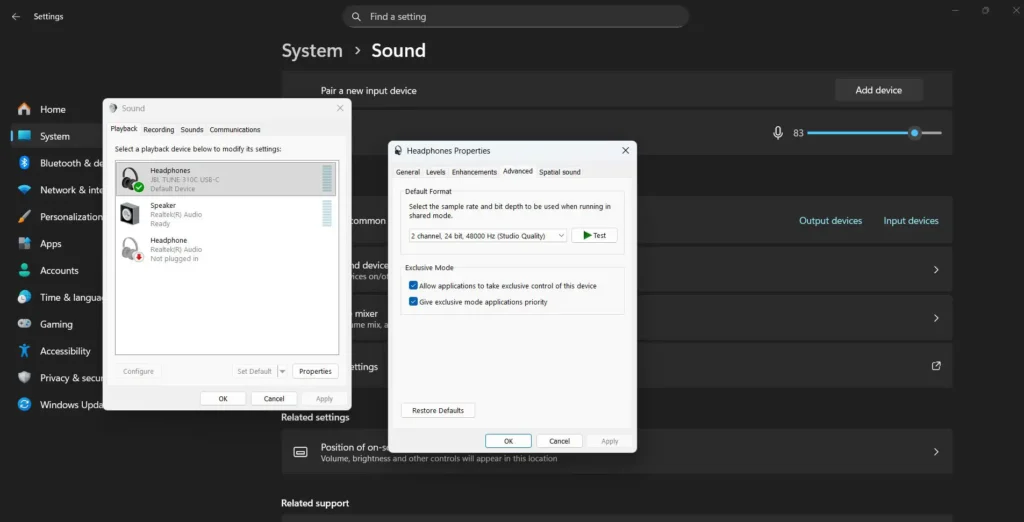This screenshot has width=1024, height=522.
Task: Close the Headphones Properties dialog
Action: click(x=625, y=150)
